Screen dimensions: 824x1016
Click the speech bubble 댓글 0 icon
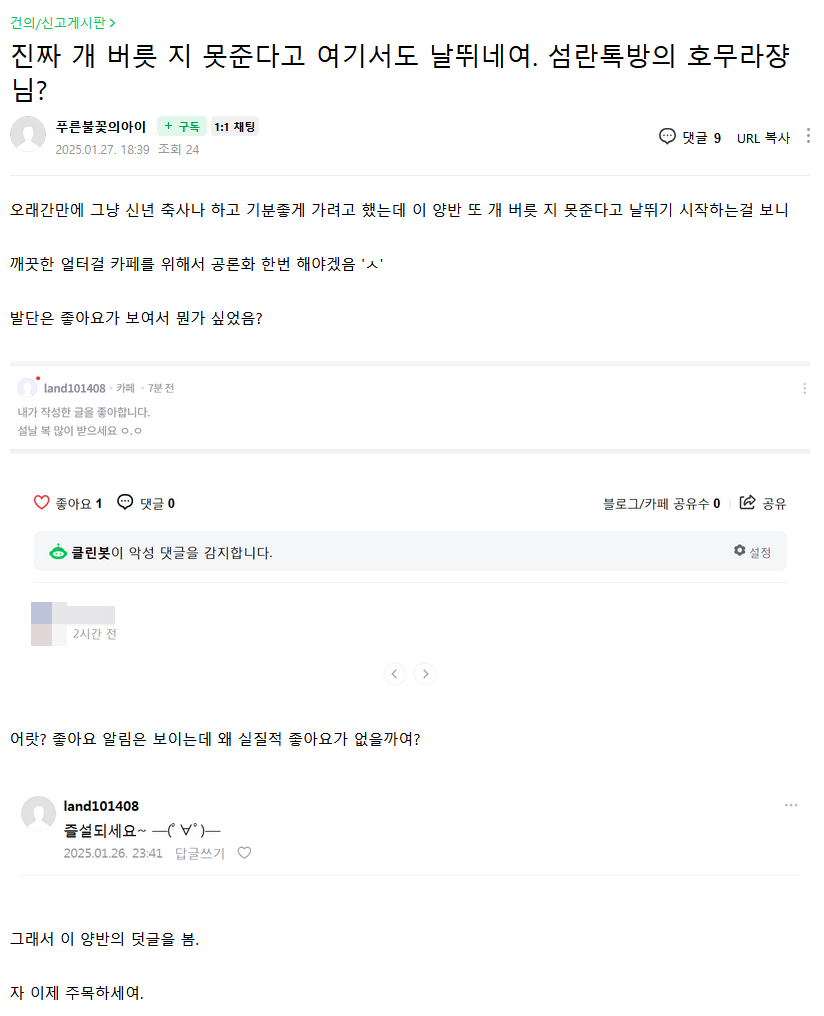click(125, 503)
